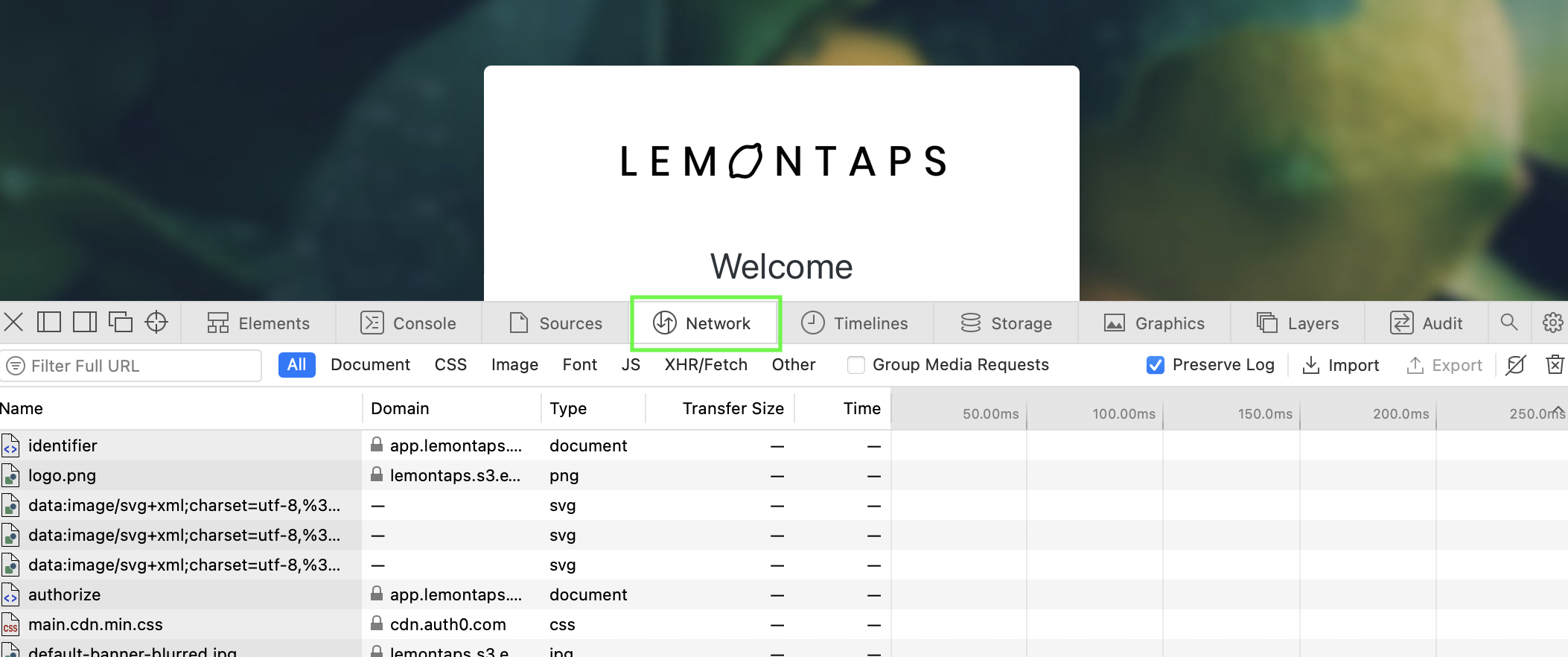The image size is (1568, 657).
Task: Dock inspector to the right side icon
Action: point(85,323)
